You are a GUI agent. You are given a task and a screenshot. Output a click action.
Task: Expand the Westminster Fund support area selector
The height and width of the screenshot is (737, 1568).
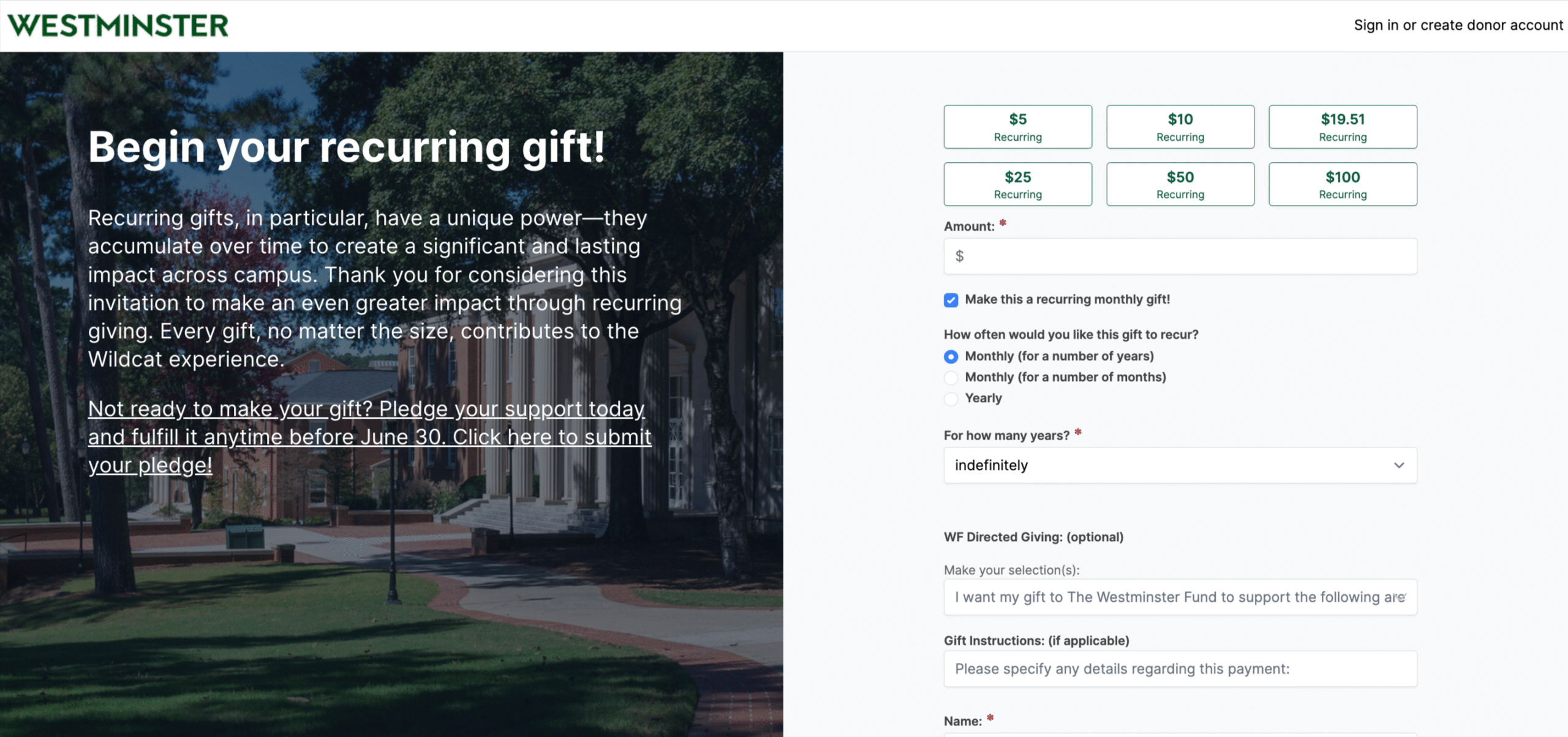pos(1180,597)
